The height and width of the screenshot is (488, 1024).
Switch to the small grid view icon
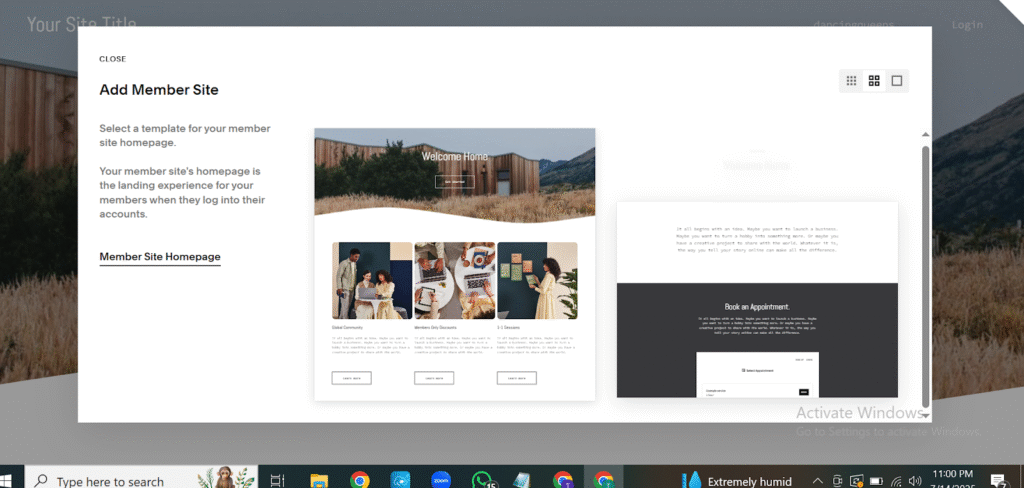point(851,81)
